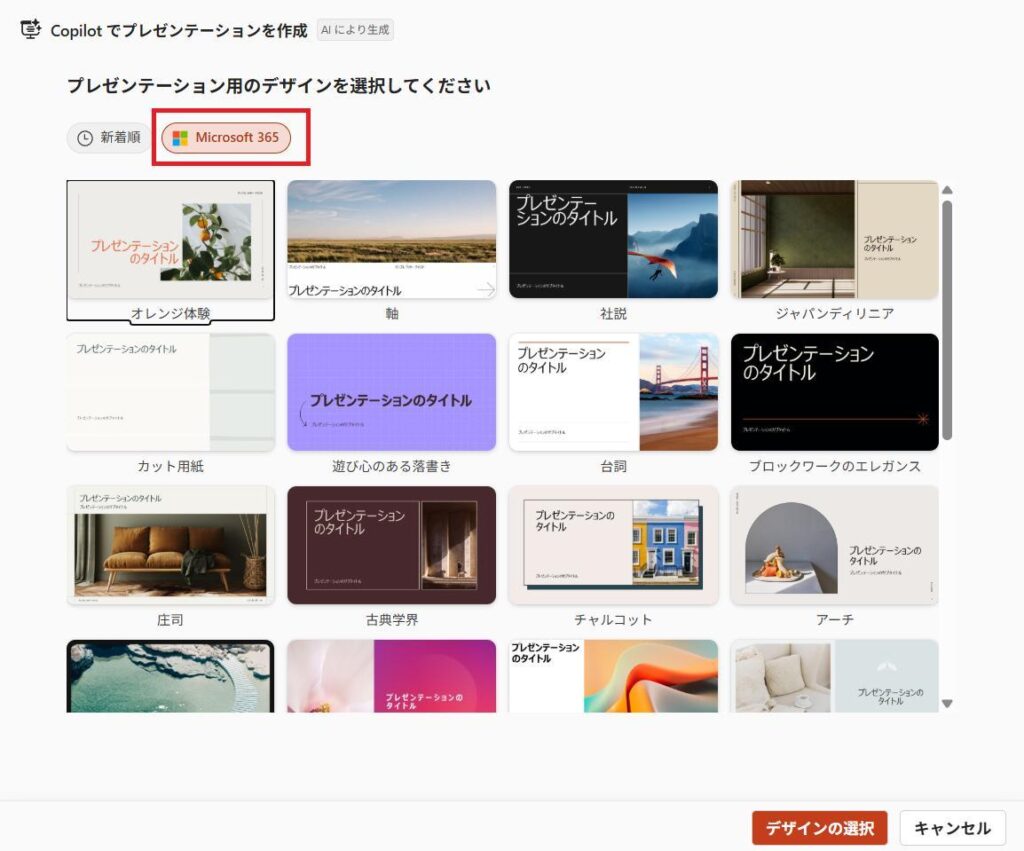This screenshot has width=1024, height=851.
Task: Select the チャルコット design
Action: pyautogui.click(x=613, y=543)
